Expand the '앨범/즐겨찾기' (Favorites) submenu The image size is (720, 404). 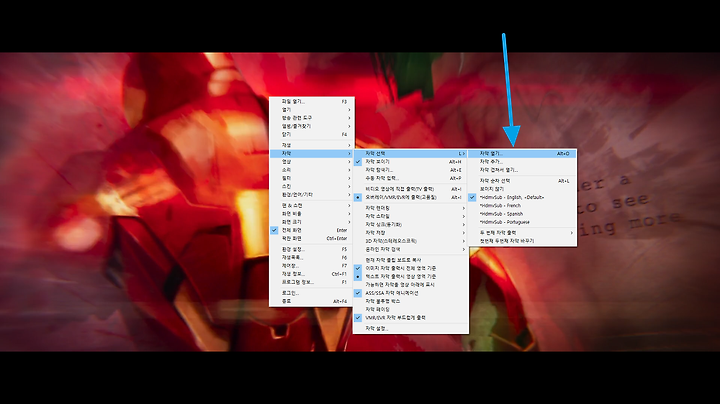pyautogui.click(x=311, y=126)
